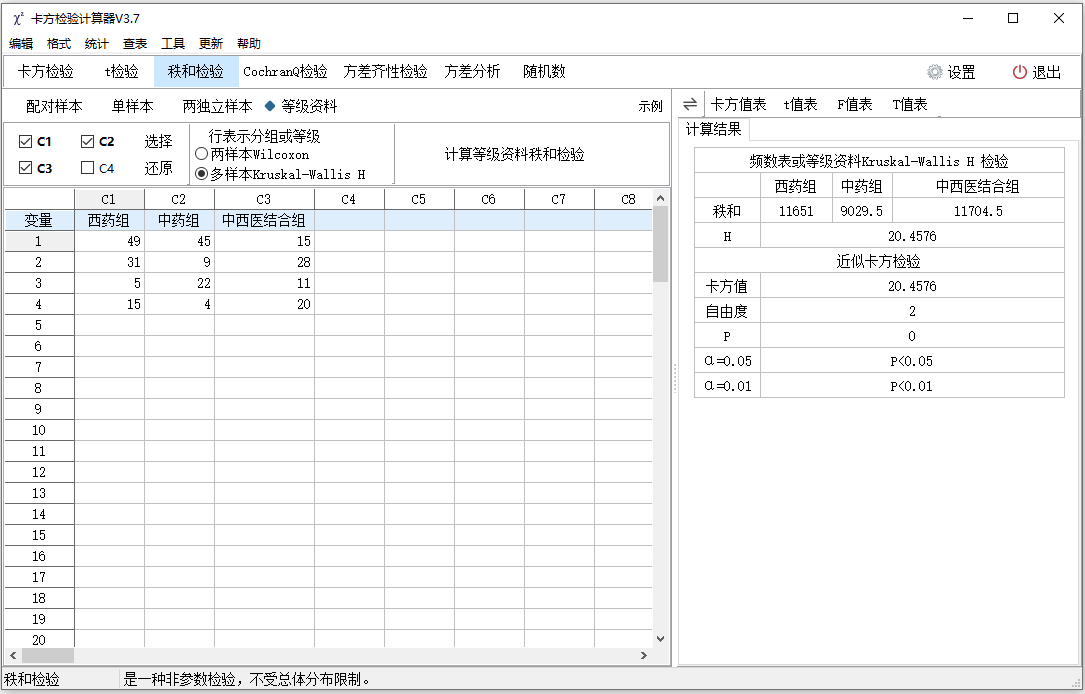
Task: Click the H value 20.4576 in results
Action: 912,236
